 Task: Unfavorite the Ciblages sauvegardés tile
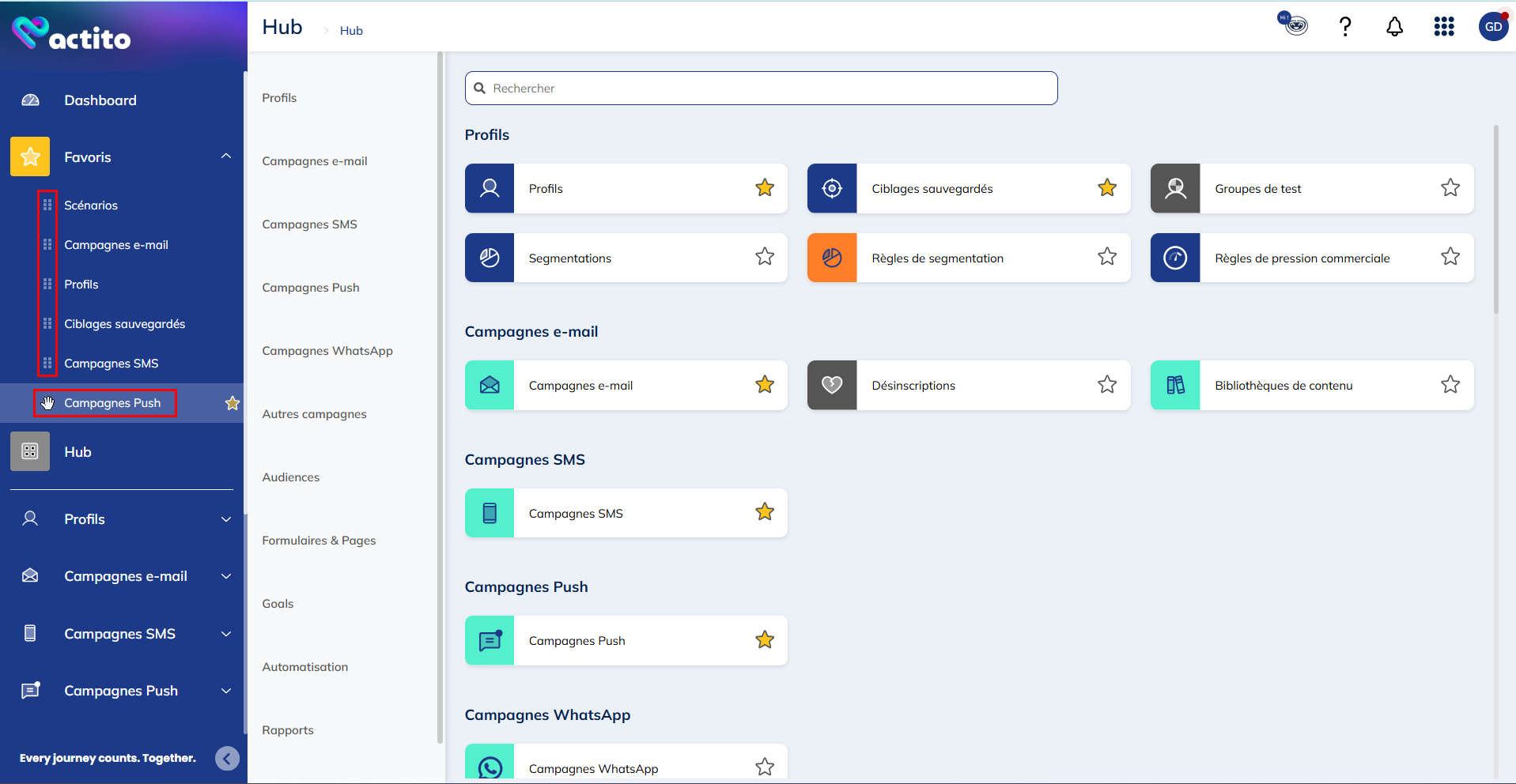[x=1107, y=188]
